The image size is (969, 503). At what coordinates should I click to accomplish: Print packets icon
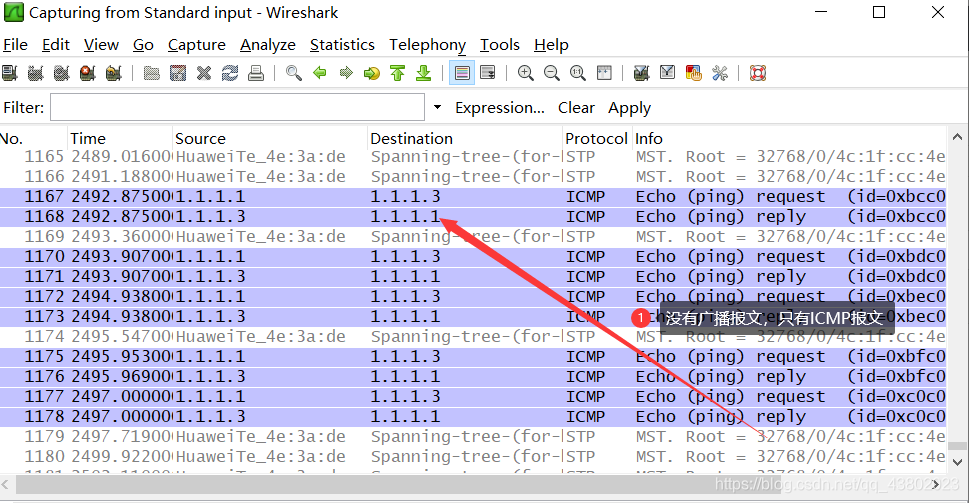[256, 73]
